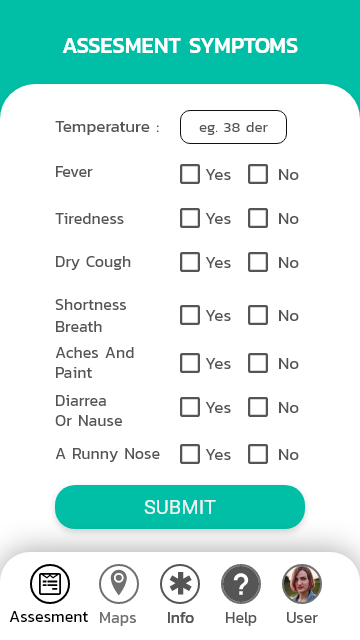Open the Assesment clipboard icon
This screenshot has width=360, height=640.
50,584
